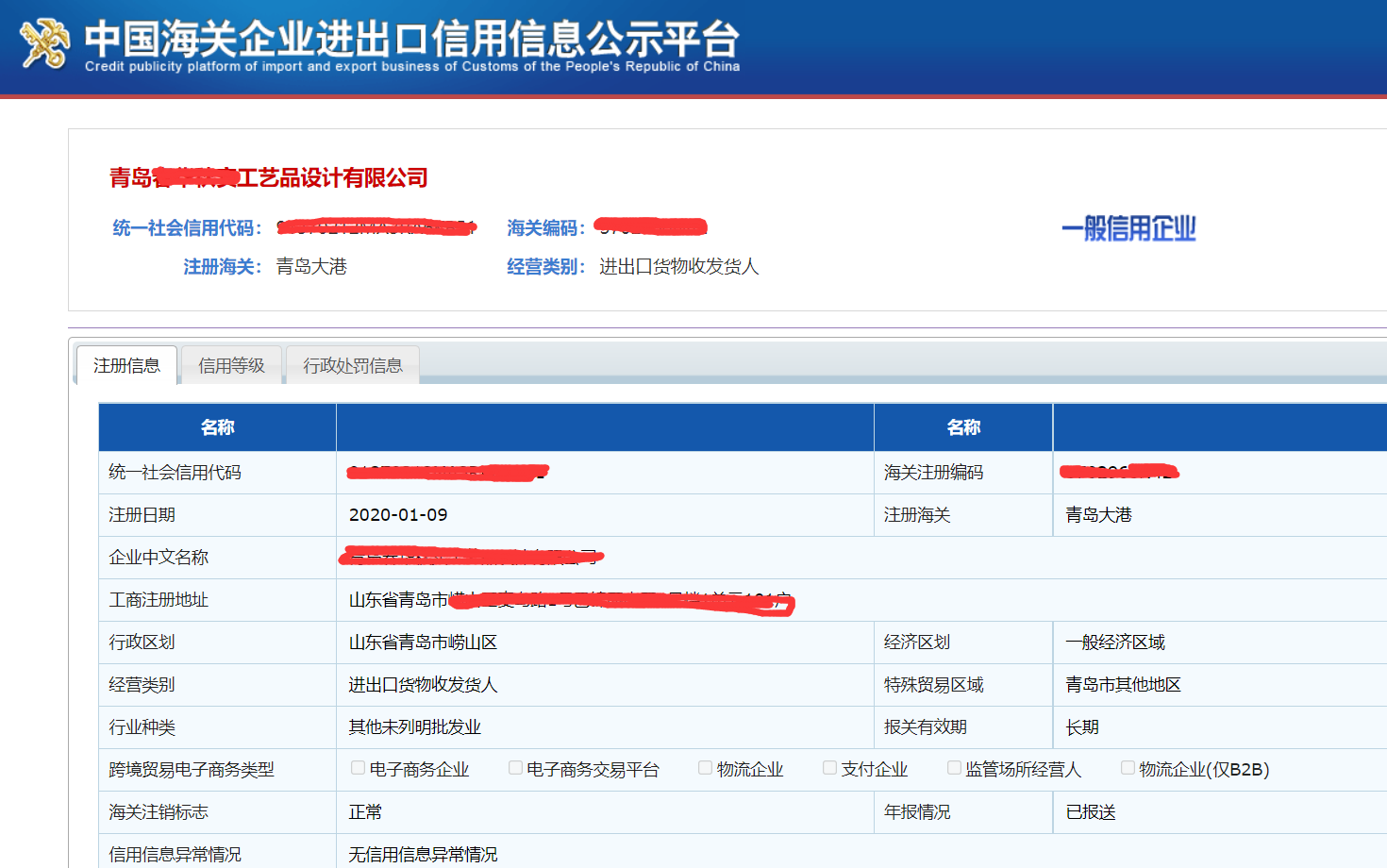Select the registration date 2020-01-09
Screen dimensions: 1387x868
pyautogui.click(x=398, y=515)
